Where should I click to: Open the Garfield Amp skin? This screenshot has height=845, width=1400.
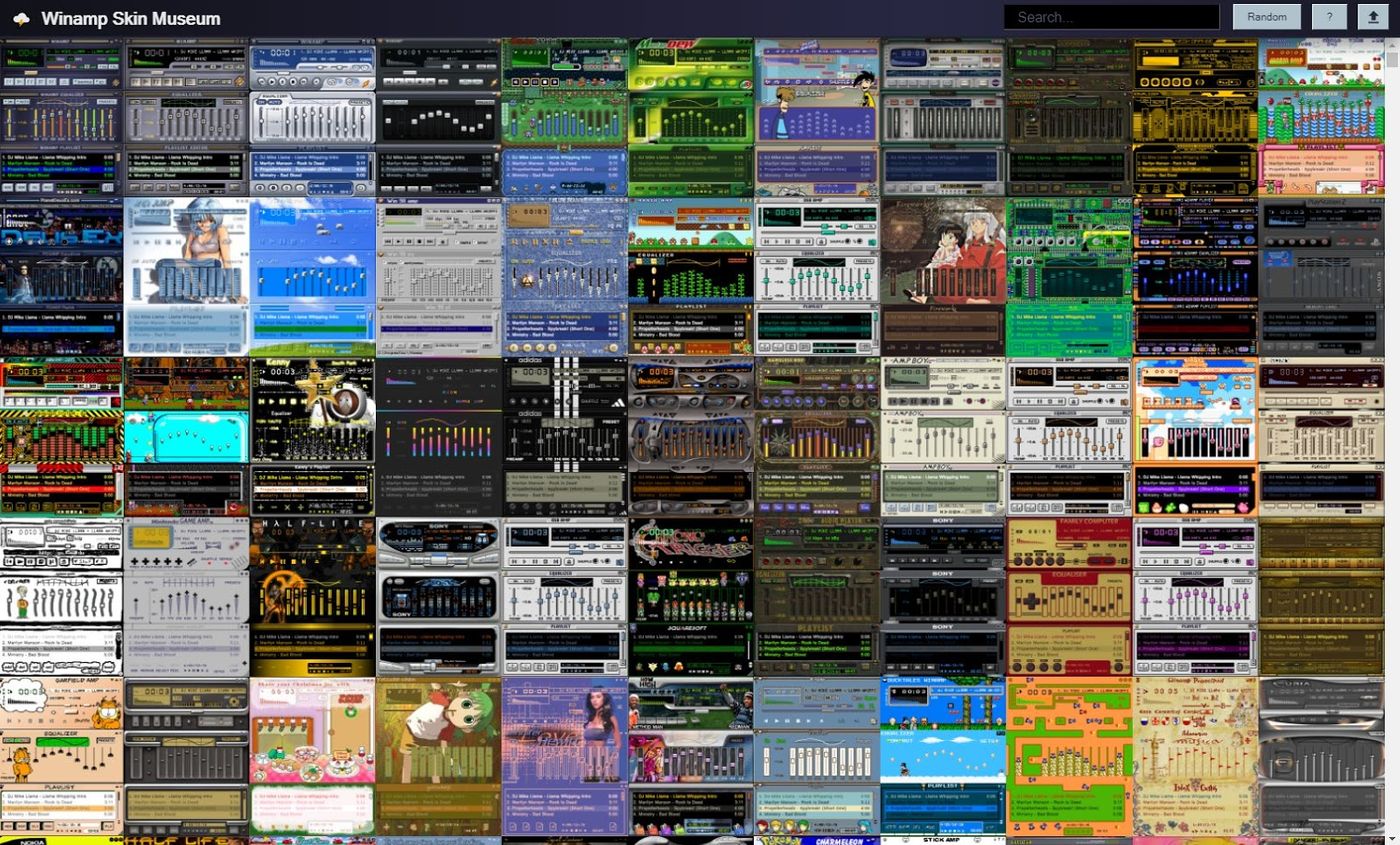[x=61, y=757]
